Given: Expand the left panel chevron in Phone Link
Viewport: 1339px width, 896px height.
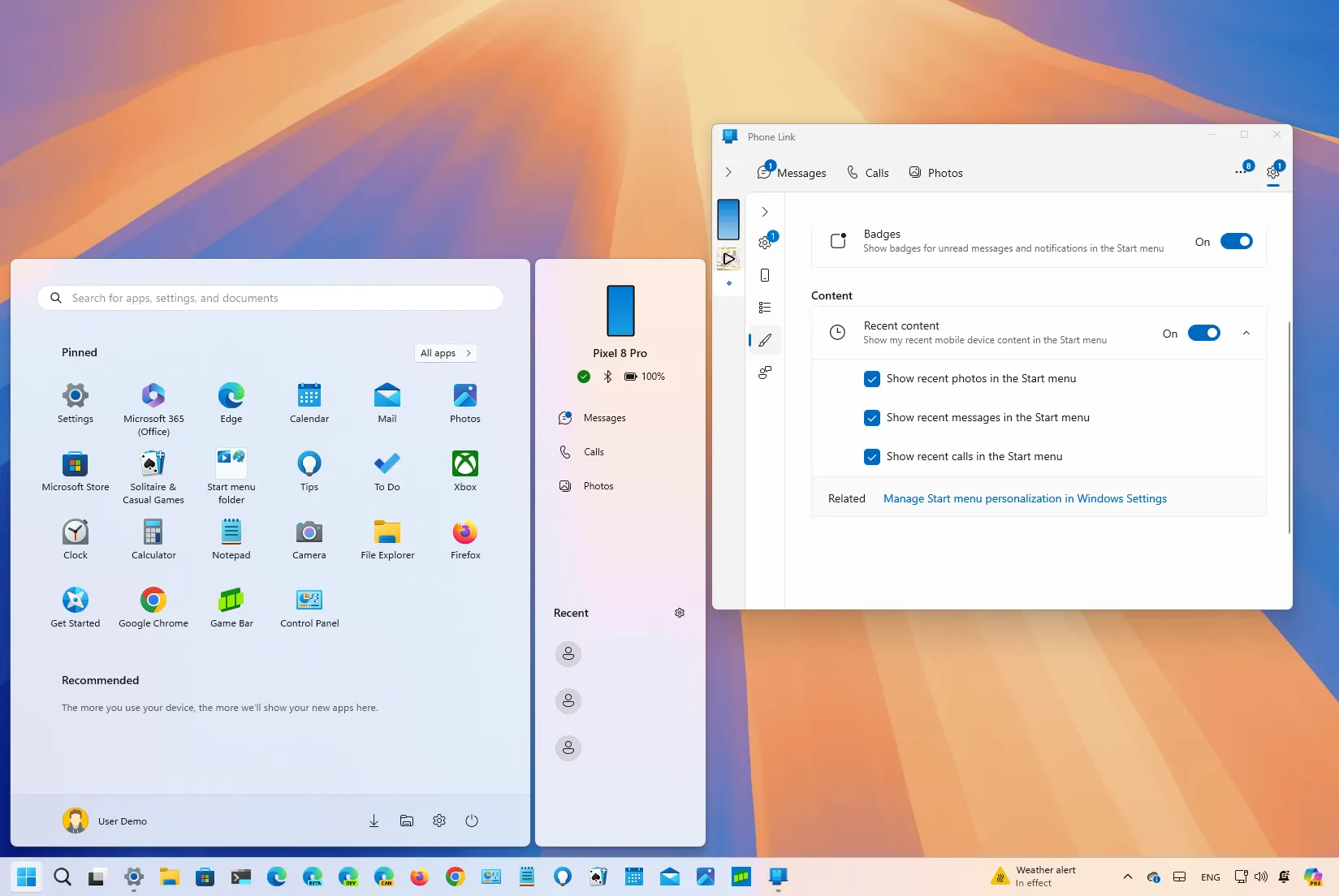Looking at the screenshot, I should 728,172.
